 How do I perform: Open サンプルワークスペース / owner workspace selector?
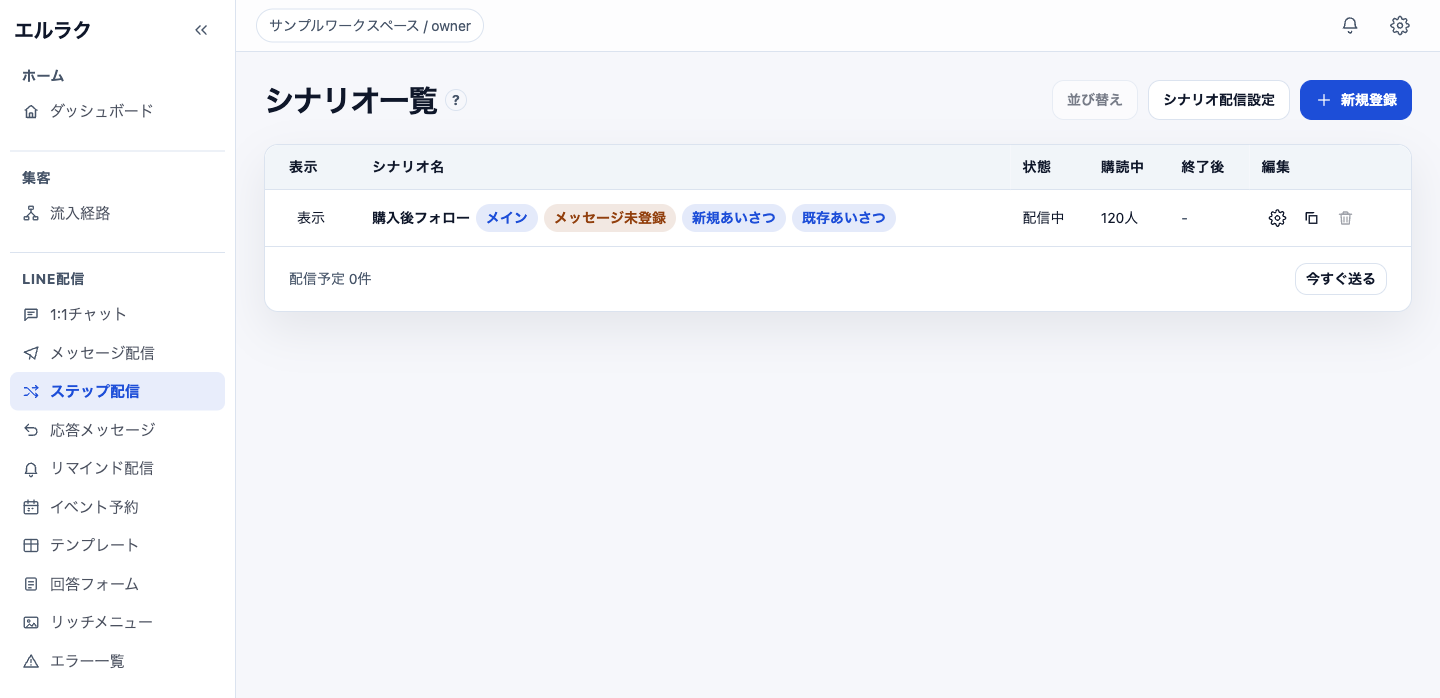(370, 26)
